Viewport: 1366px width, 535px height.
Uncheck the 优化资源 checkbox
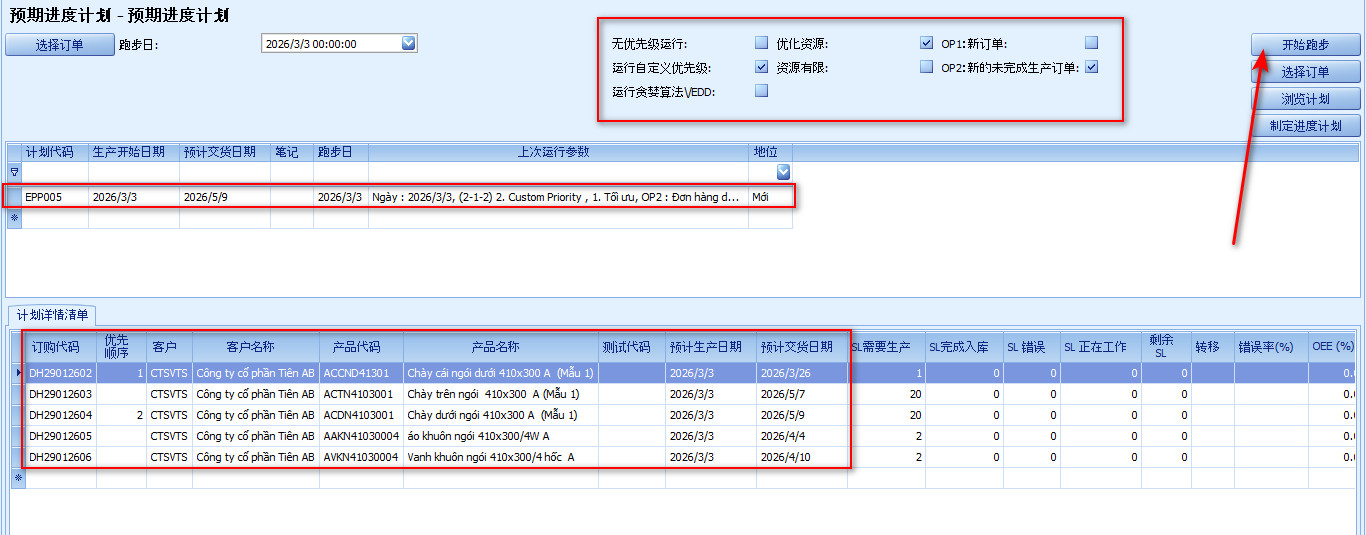[x=926, y=43]
